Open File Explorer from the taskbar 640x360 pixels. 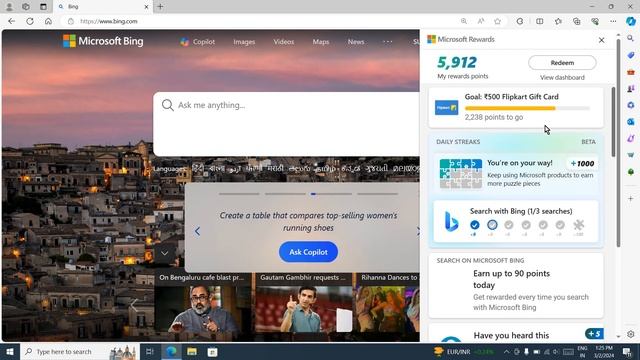pos(192,351)
